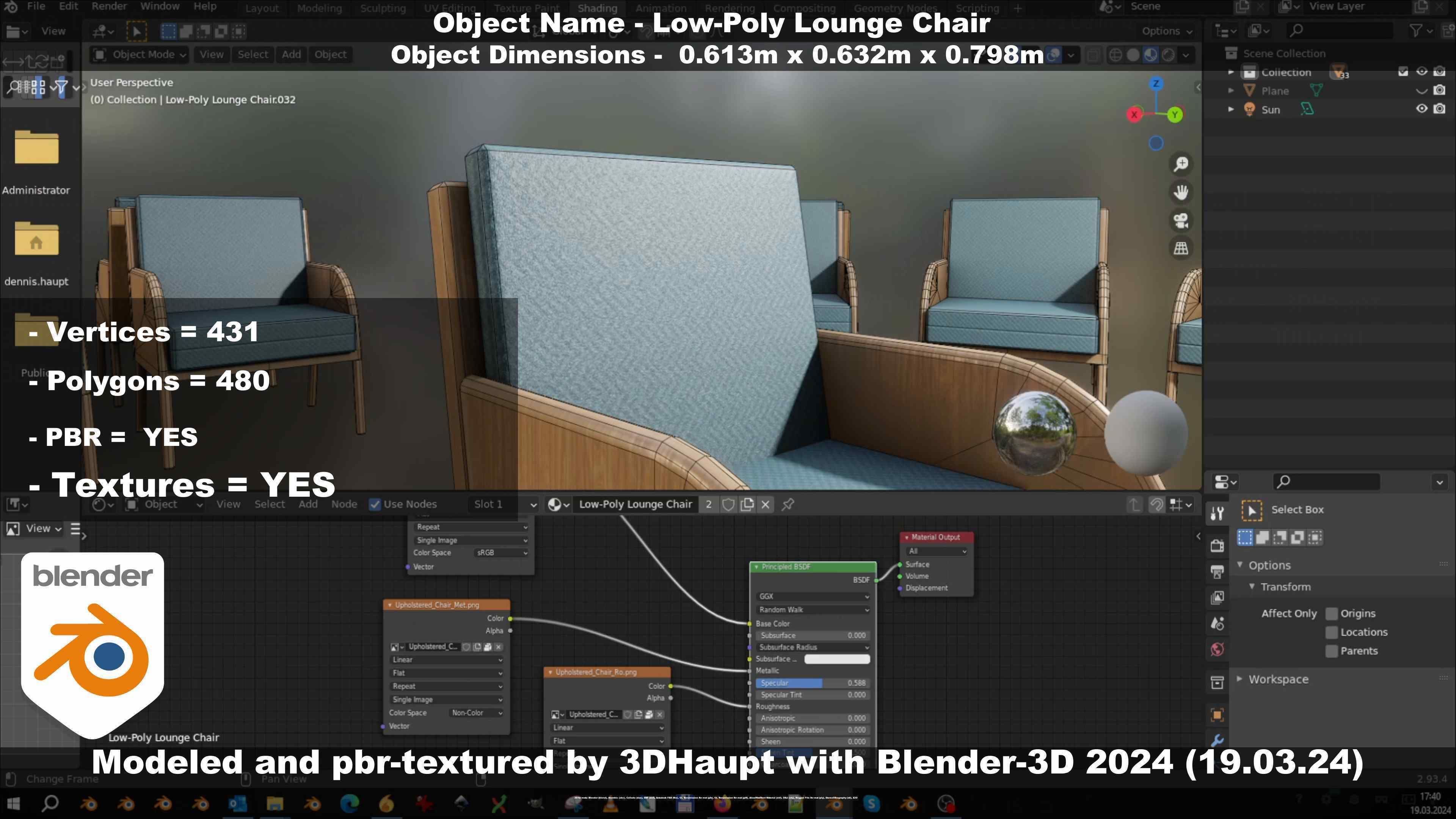Select Wireframe viewport shading icon
This screenshot has height=819, width=1456.
click(x=1115, y=55)
